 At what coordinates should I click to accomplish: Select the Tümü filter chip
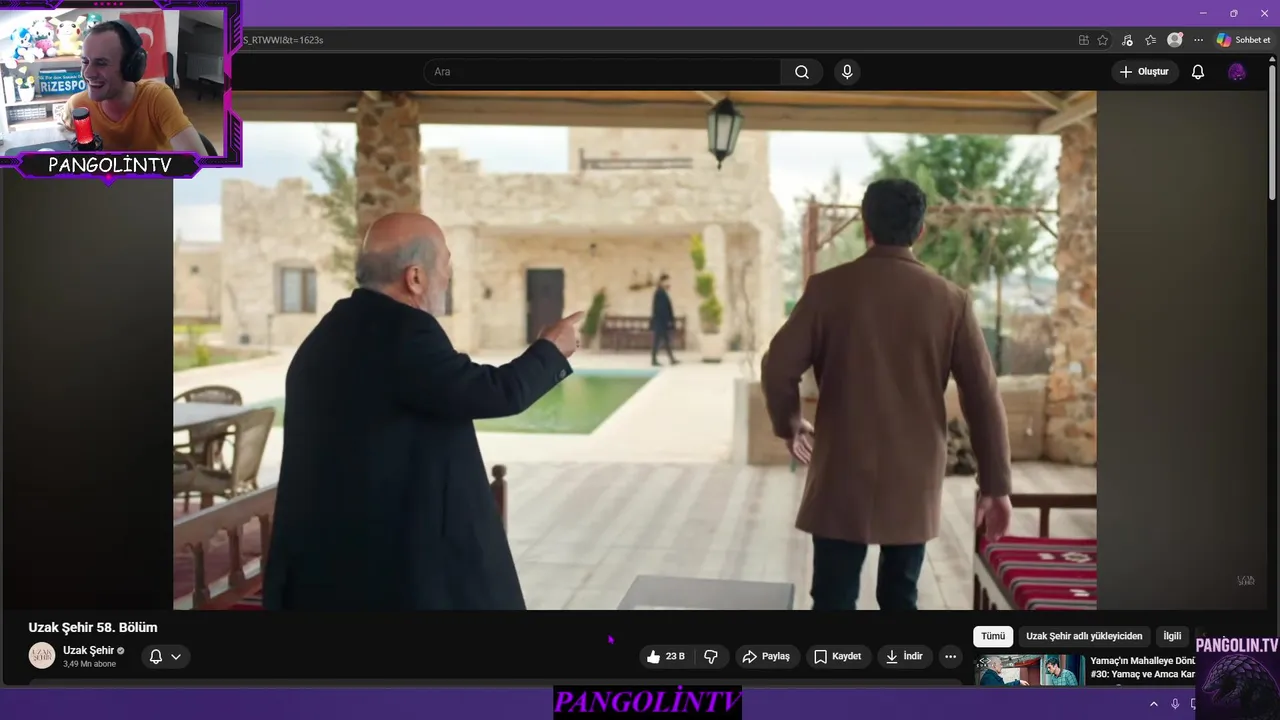tap(993, 636)
